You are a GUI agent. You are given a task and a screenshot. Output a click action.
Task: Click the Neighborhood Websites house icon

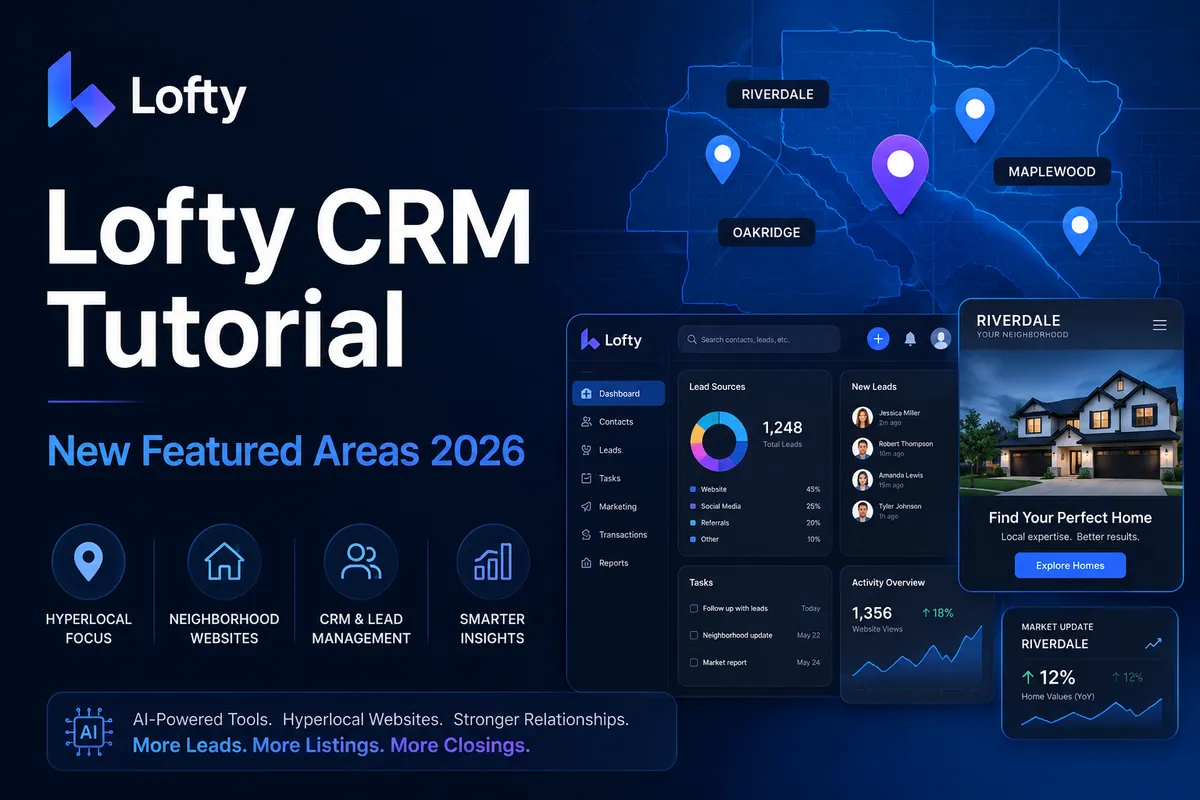224,562
